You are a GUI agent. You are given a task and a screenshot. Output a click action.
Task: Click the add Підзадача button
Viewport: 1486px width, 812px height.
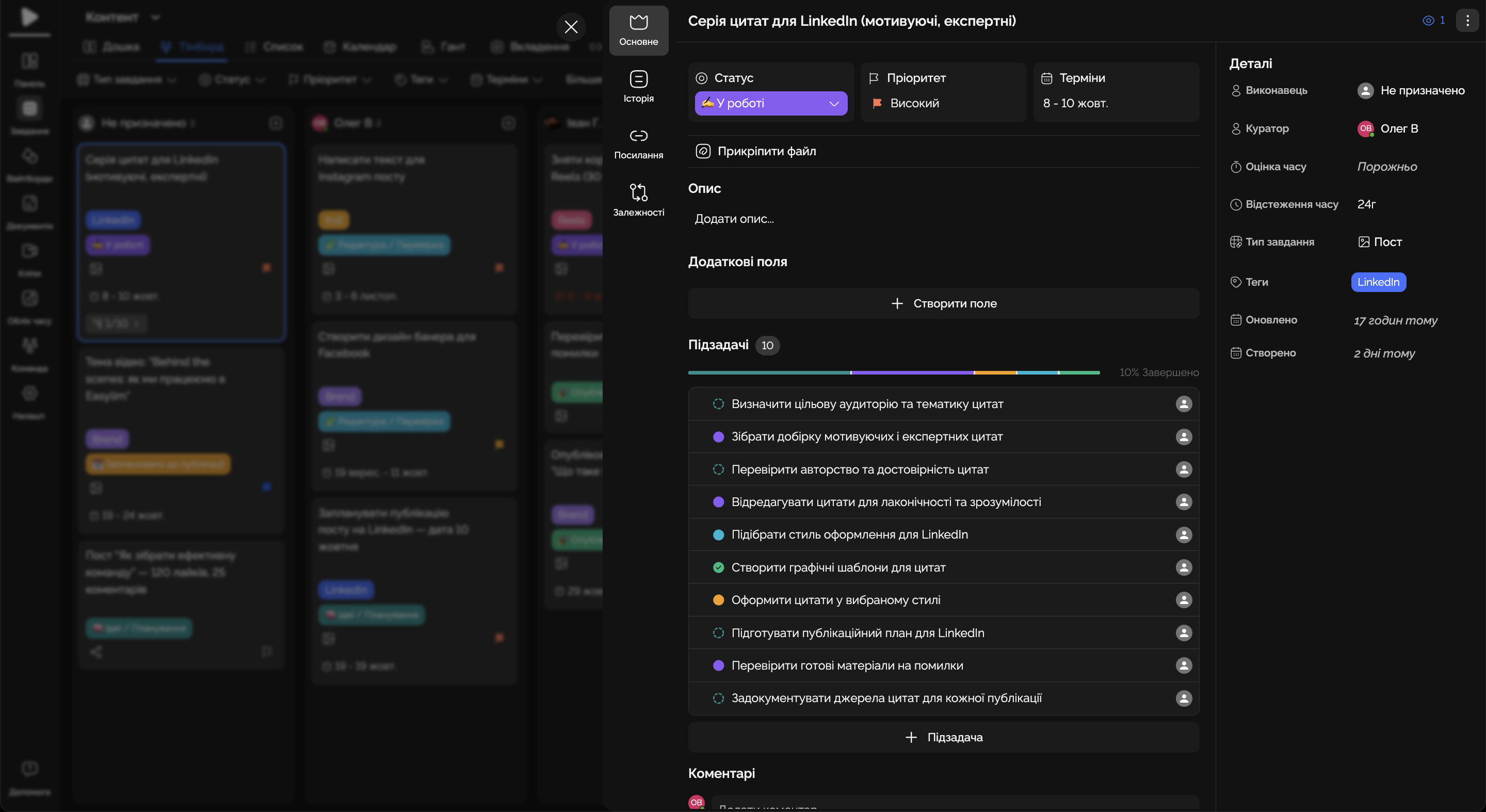pyautogui.click(x=943, y=737)
